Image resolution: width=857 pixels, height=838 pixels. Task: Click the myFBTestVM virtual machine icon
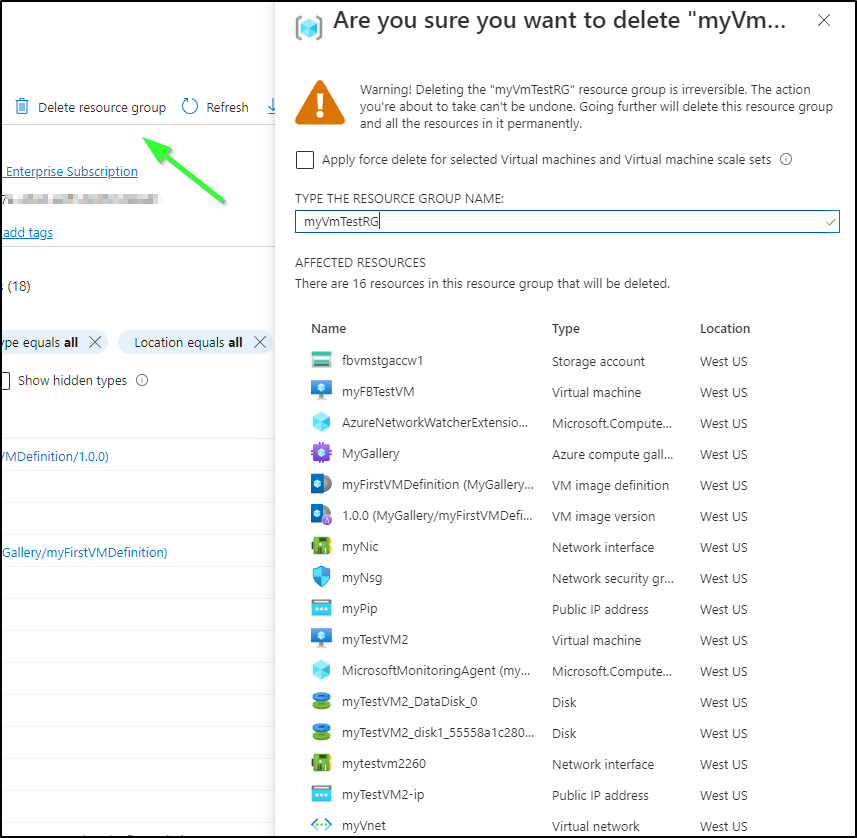pos(321,391)
